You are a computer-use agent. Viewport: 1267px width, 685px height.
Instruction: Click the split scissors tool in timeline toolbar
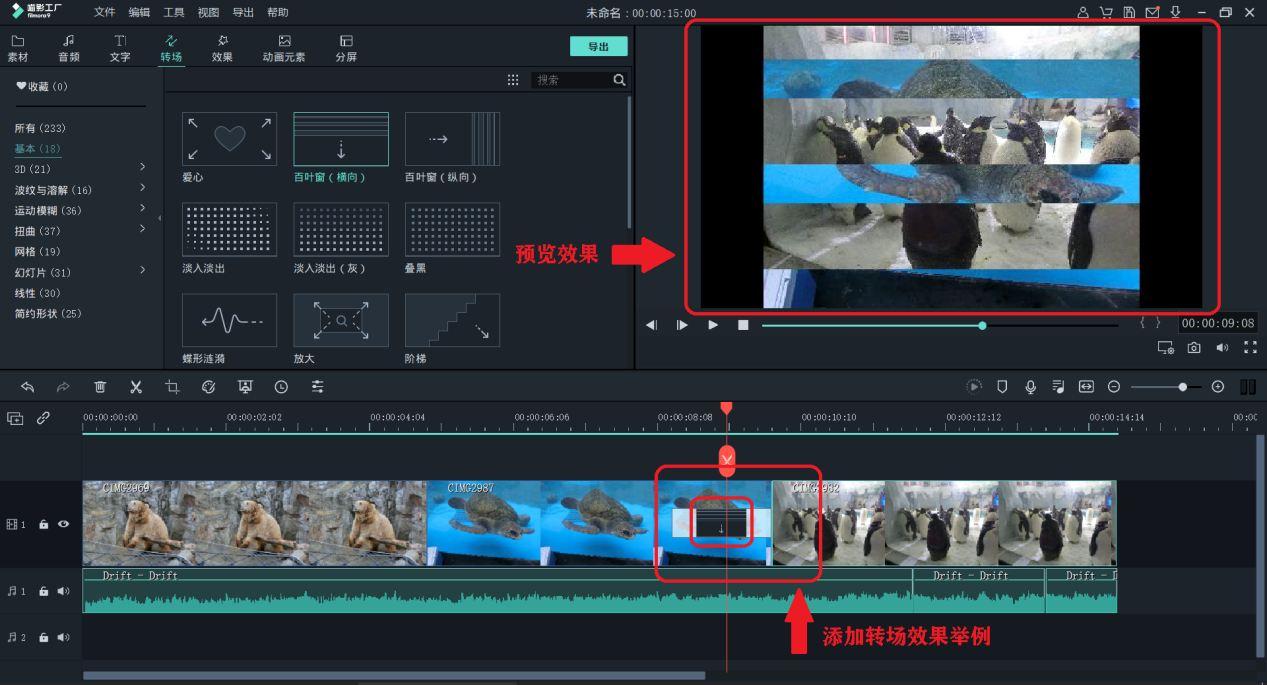pyautogui.click(x=136, y=387)
